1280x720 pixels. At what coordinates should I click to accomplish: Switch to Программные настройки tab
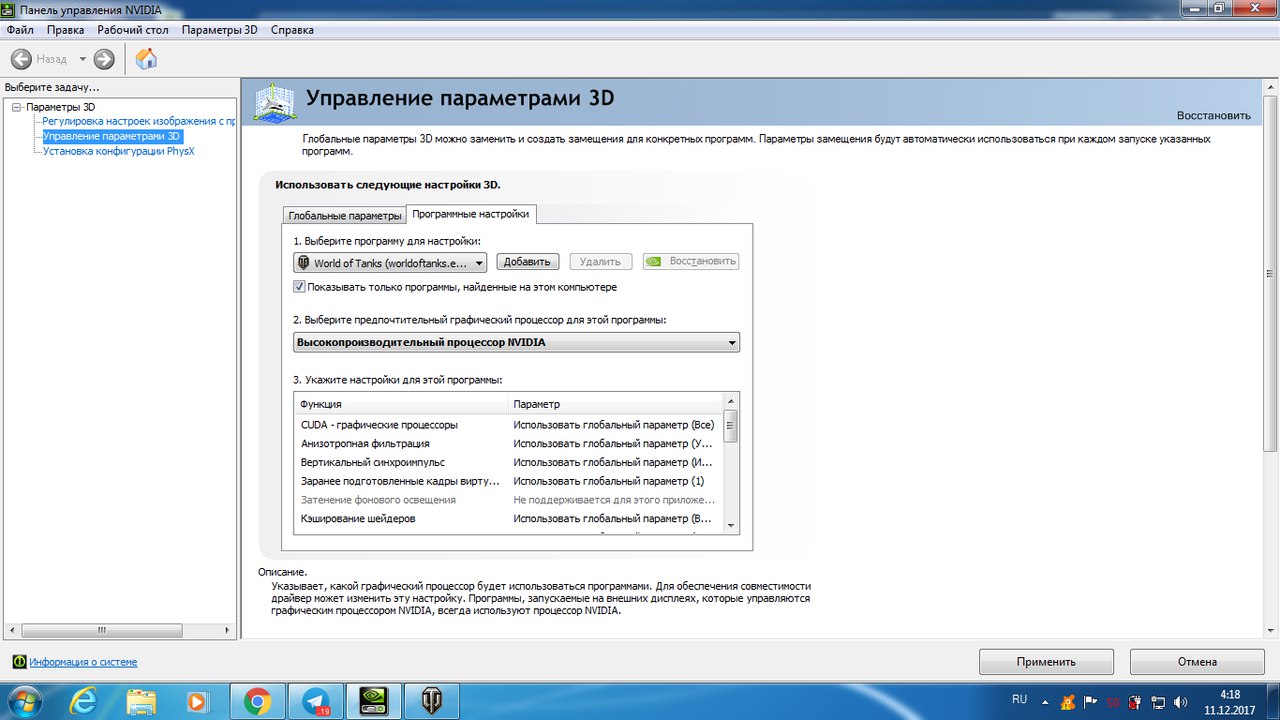[471, 214]
